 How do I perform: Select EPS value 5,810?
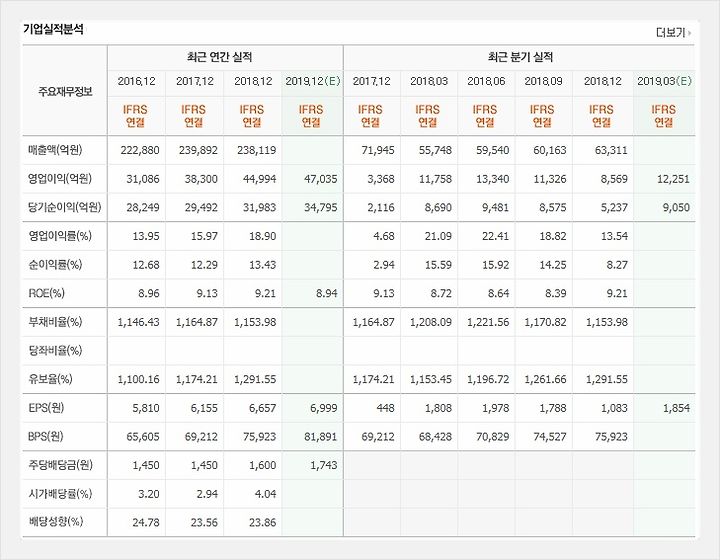tap(146, 408)
